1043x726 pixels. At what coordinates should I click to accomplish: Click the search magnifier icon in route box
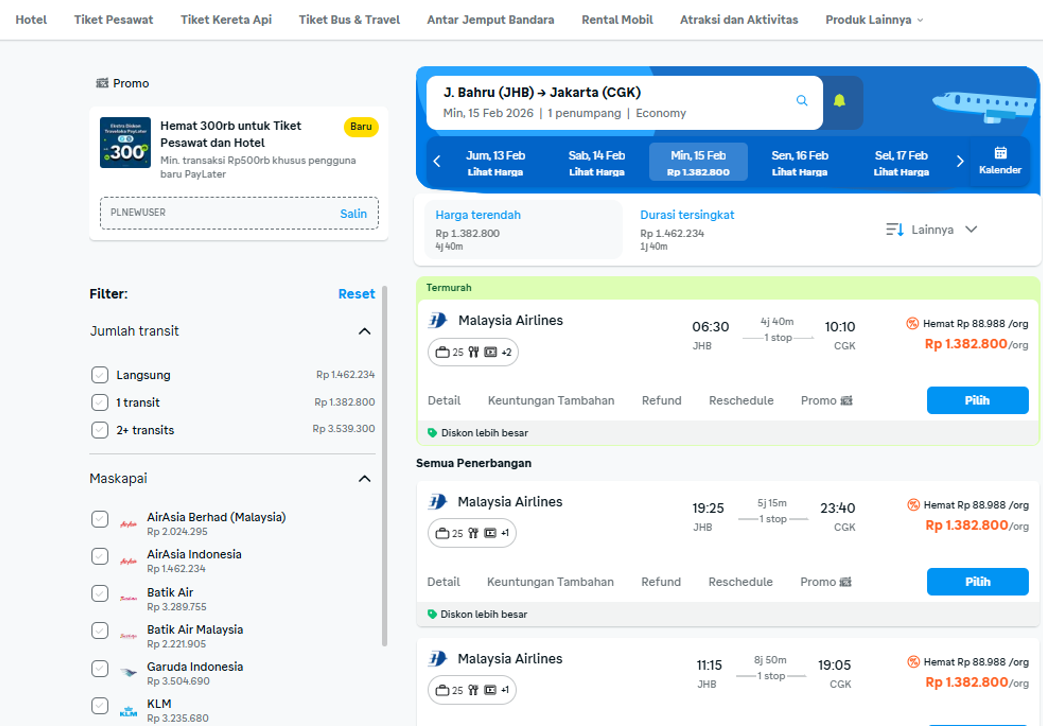pyautogui.click(x=801, y=101)
